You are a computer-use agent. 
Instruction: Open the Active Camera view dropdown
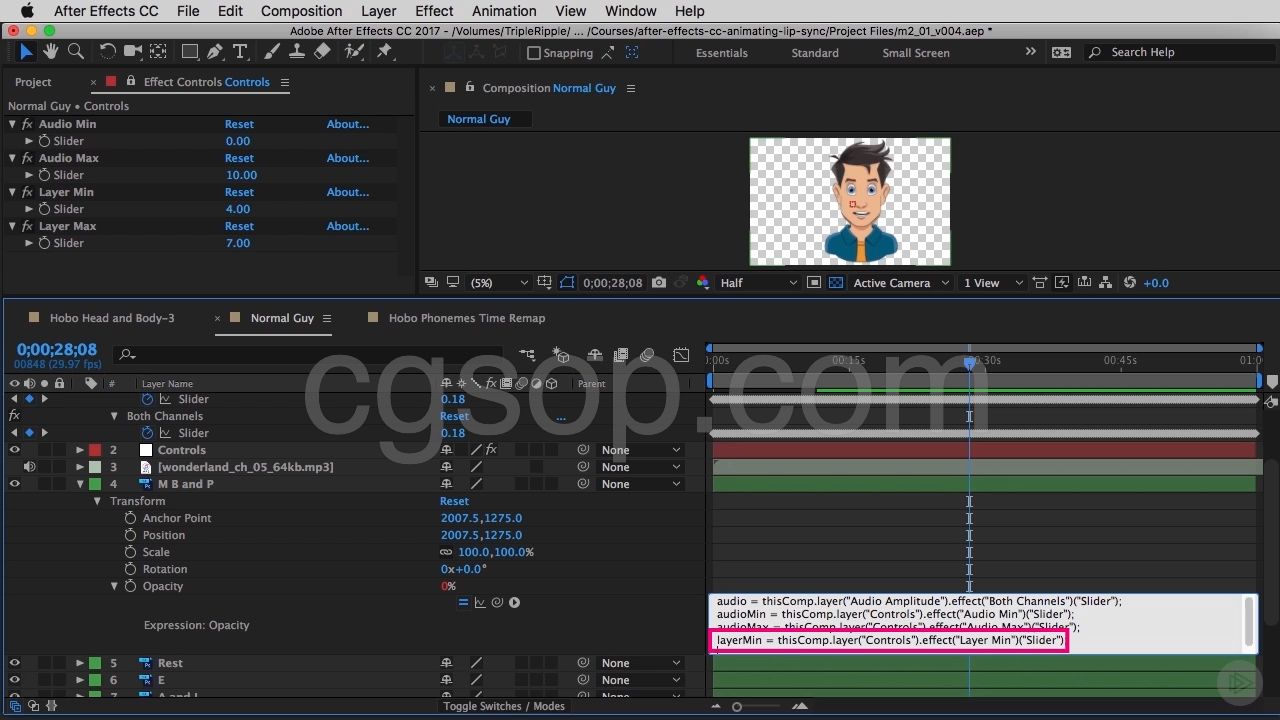(900, 283)
